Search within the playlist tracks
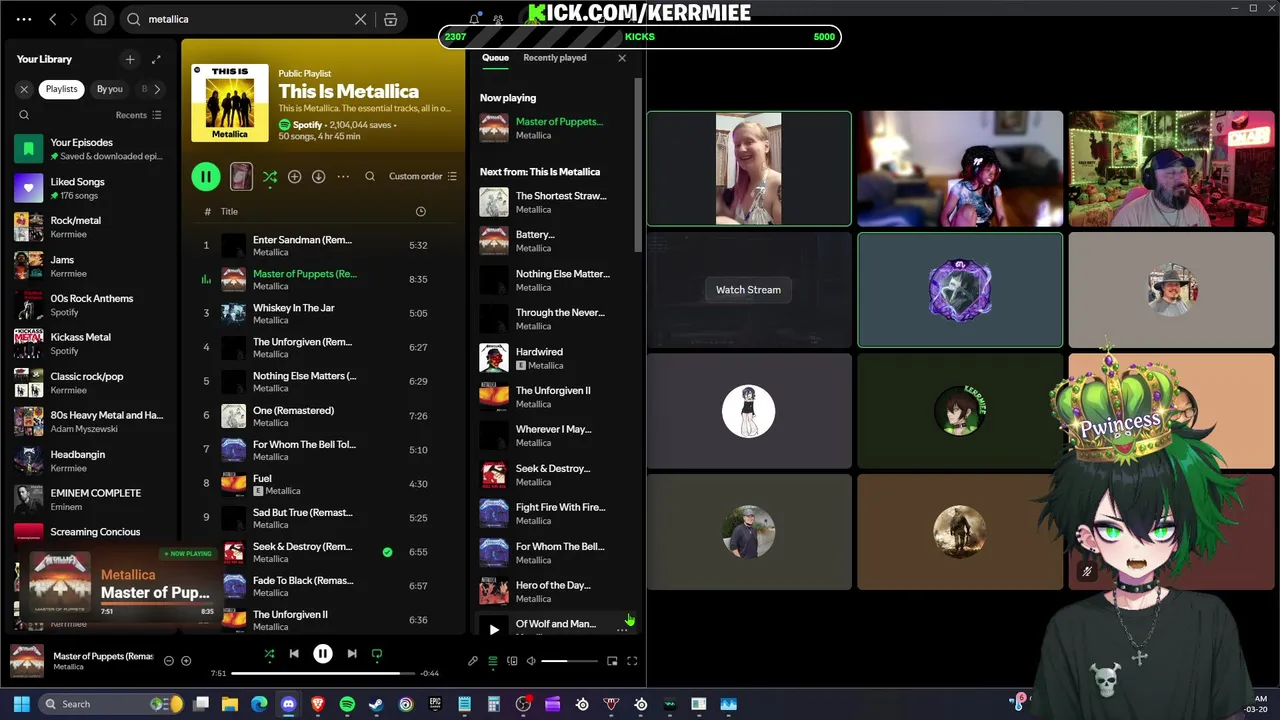This screenshot has width=1280, height=720. click(x=370, y=176)
